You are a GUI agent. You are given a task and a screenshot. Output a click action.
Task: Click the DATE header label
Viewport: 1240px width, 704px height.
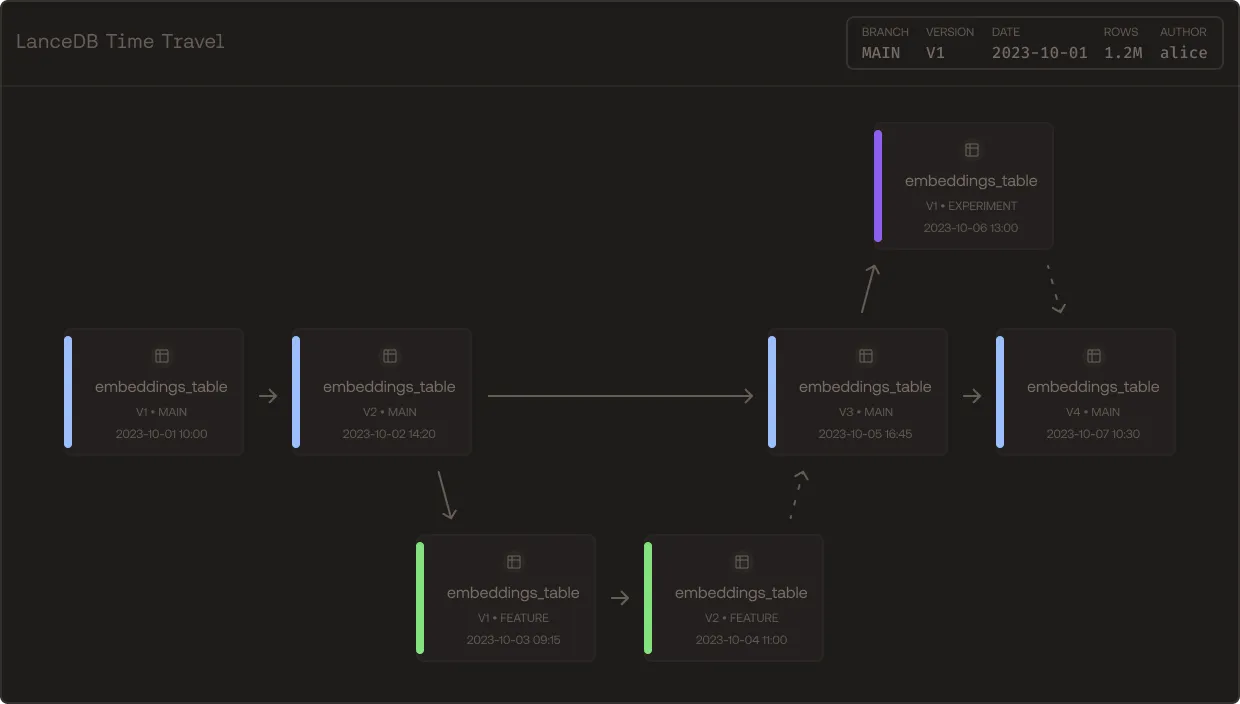tap(1006, 32)
